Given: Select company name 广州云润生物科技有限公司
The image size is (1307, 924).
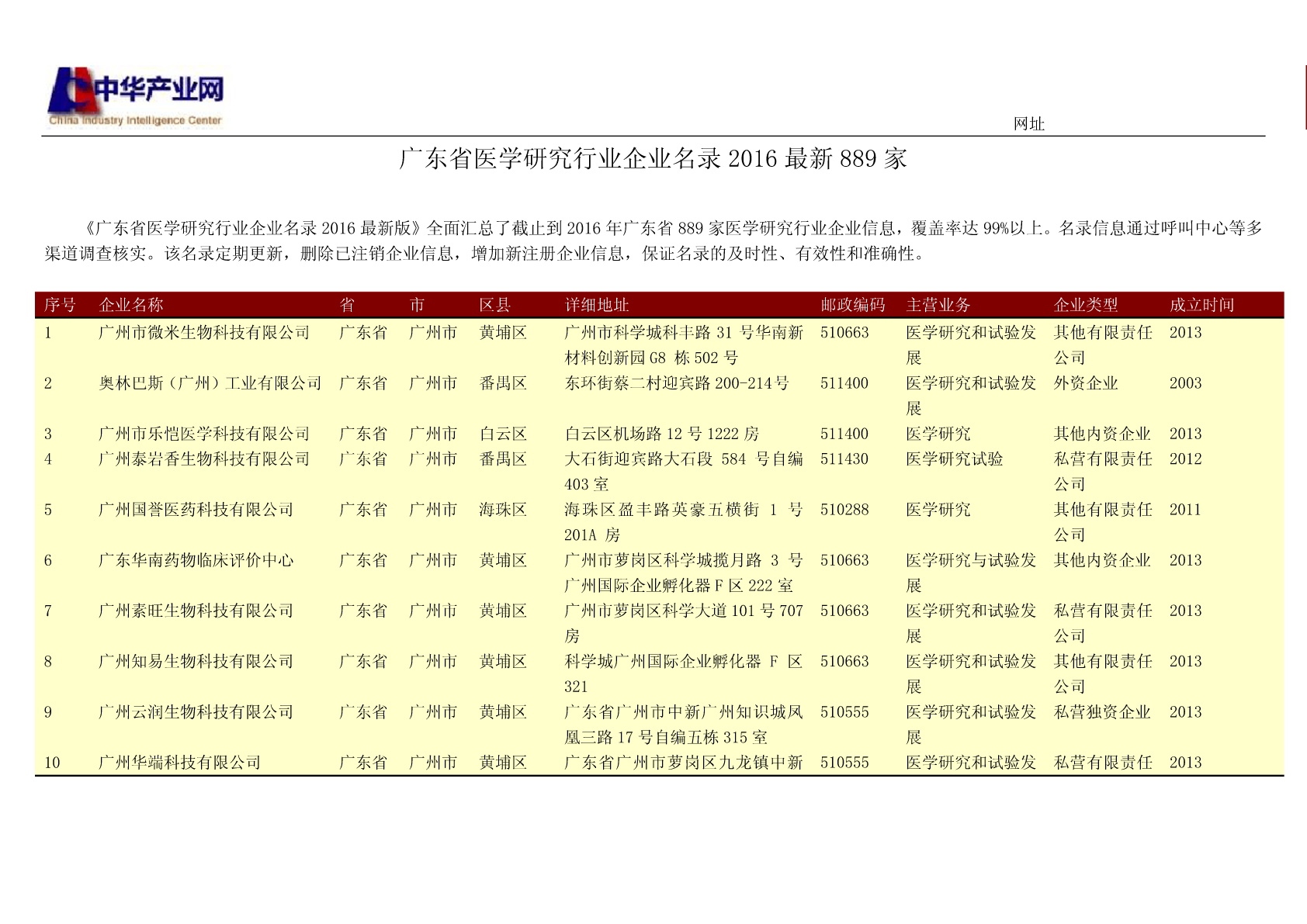Looking at the screenshot, I should pos(196,712).
